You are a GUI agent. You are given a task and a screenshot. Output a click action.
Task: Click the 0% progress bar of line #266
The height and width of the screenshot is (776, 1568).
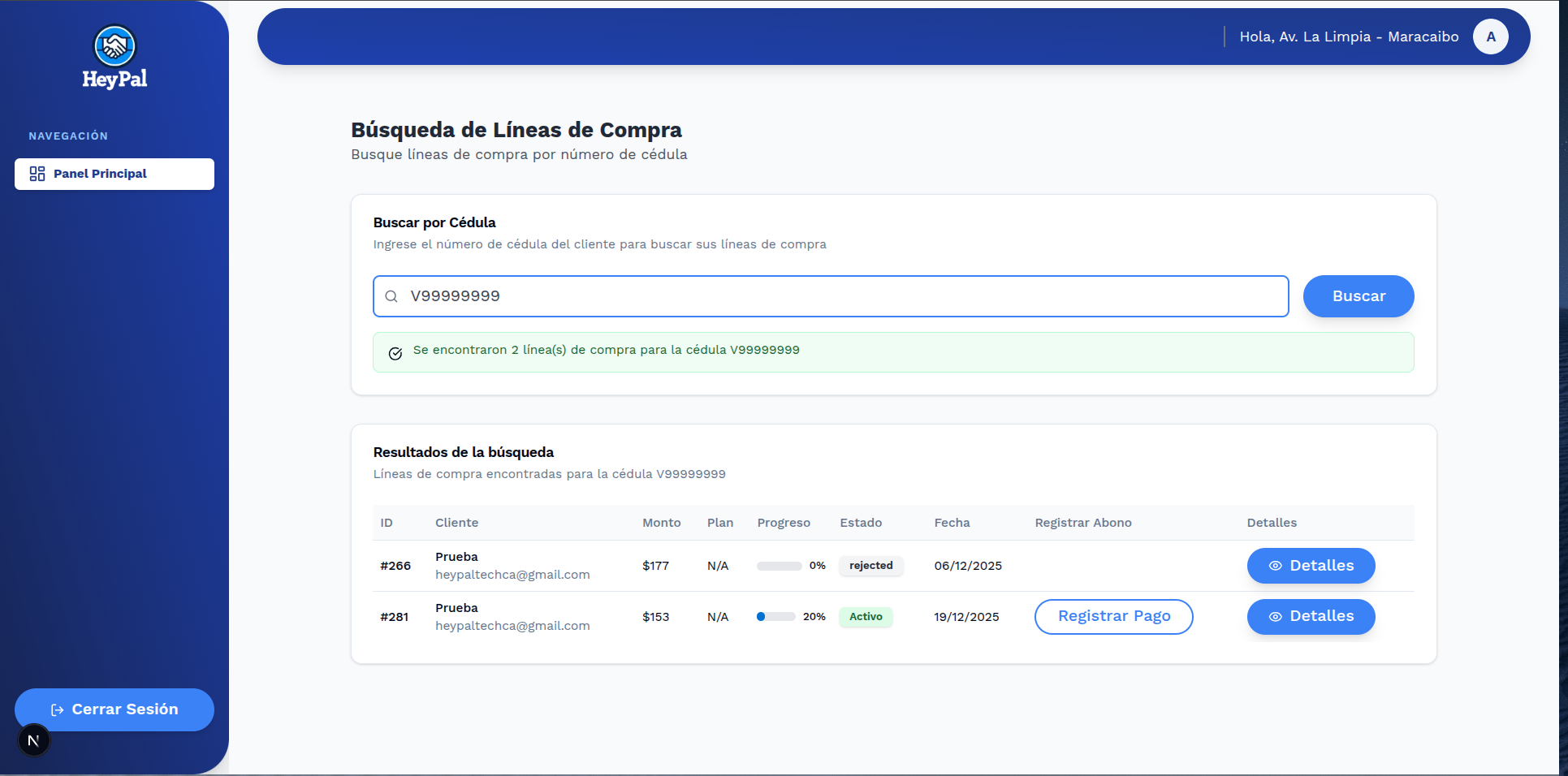[x=779, y=566]
